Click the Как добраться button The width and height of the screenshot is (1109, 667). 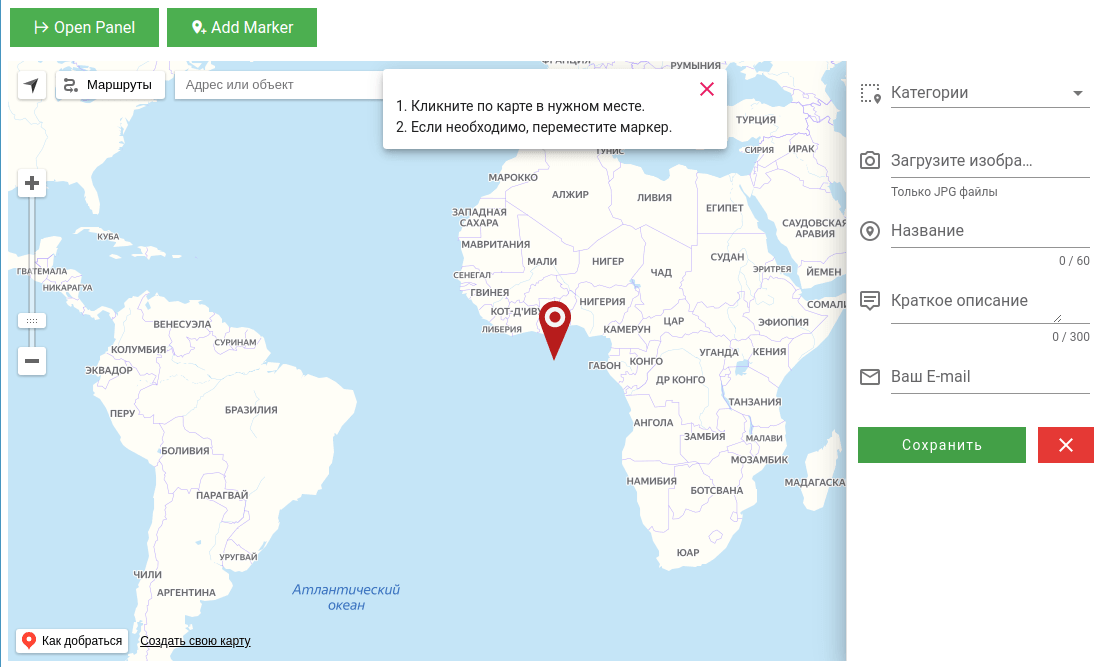point(72,641)
